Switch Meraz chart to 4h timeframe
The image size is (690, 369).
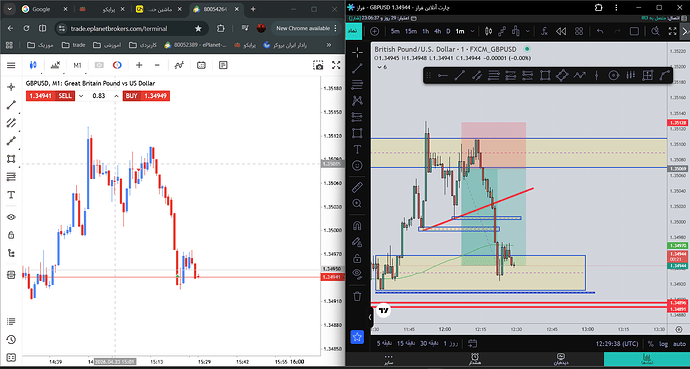click(x=437, y=31)
